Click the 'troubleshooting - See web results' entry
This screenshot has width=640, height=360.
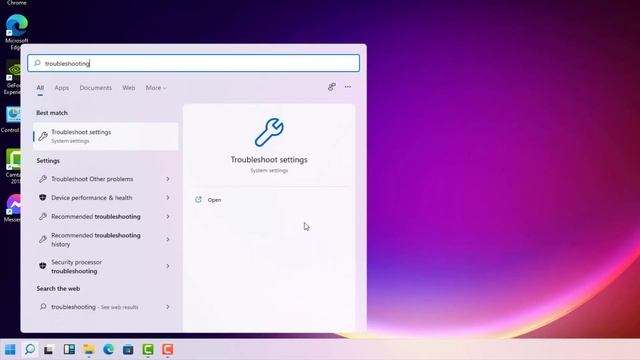coord(106,307)
